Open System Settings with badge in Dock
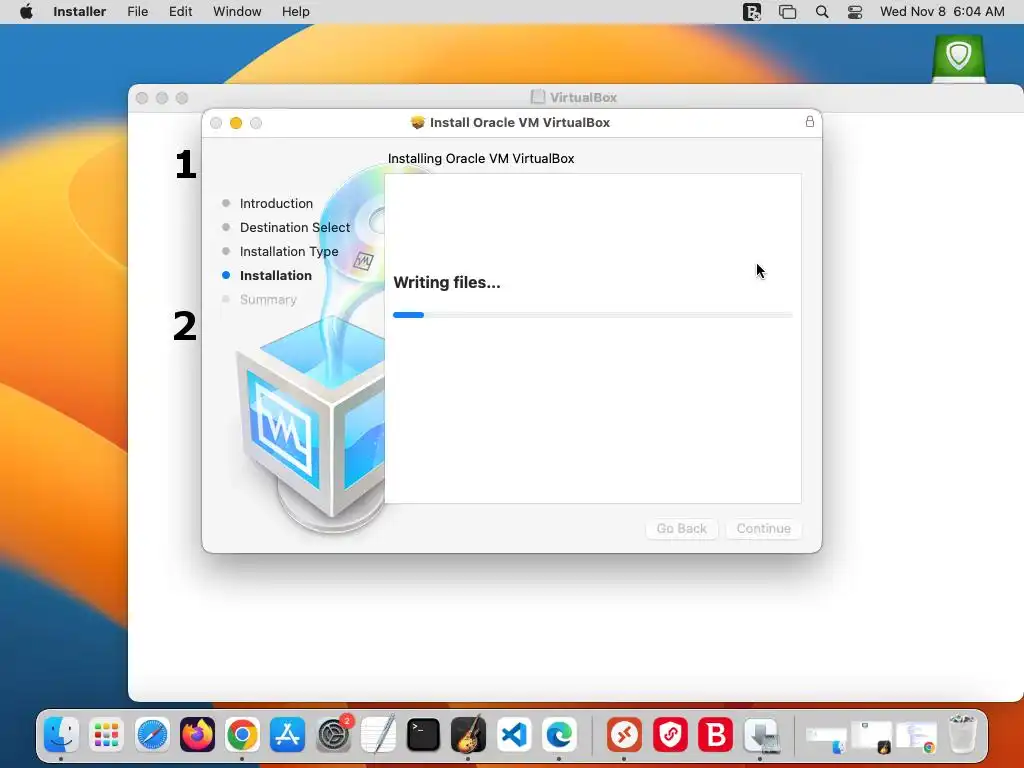This screenshot has height=768, width=1024. point(333,735)
